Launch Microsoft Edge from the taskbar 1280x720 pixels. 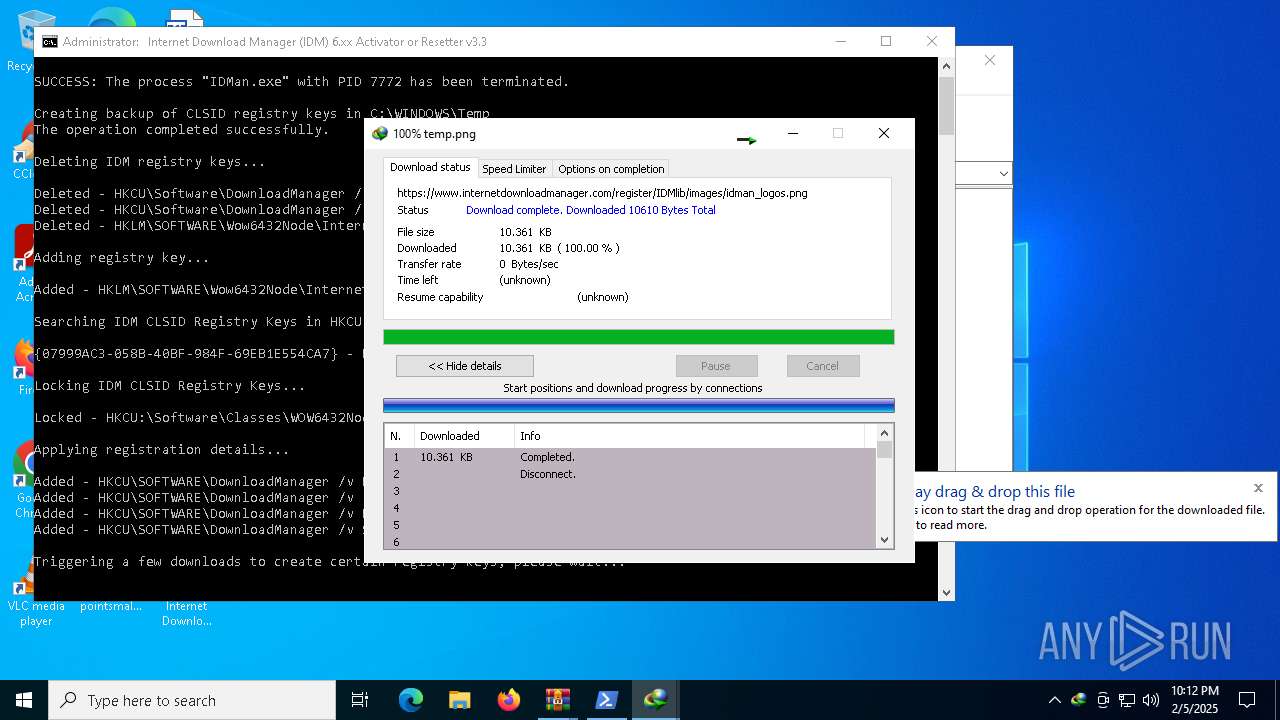411,700
